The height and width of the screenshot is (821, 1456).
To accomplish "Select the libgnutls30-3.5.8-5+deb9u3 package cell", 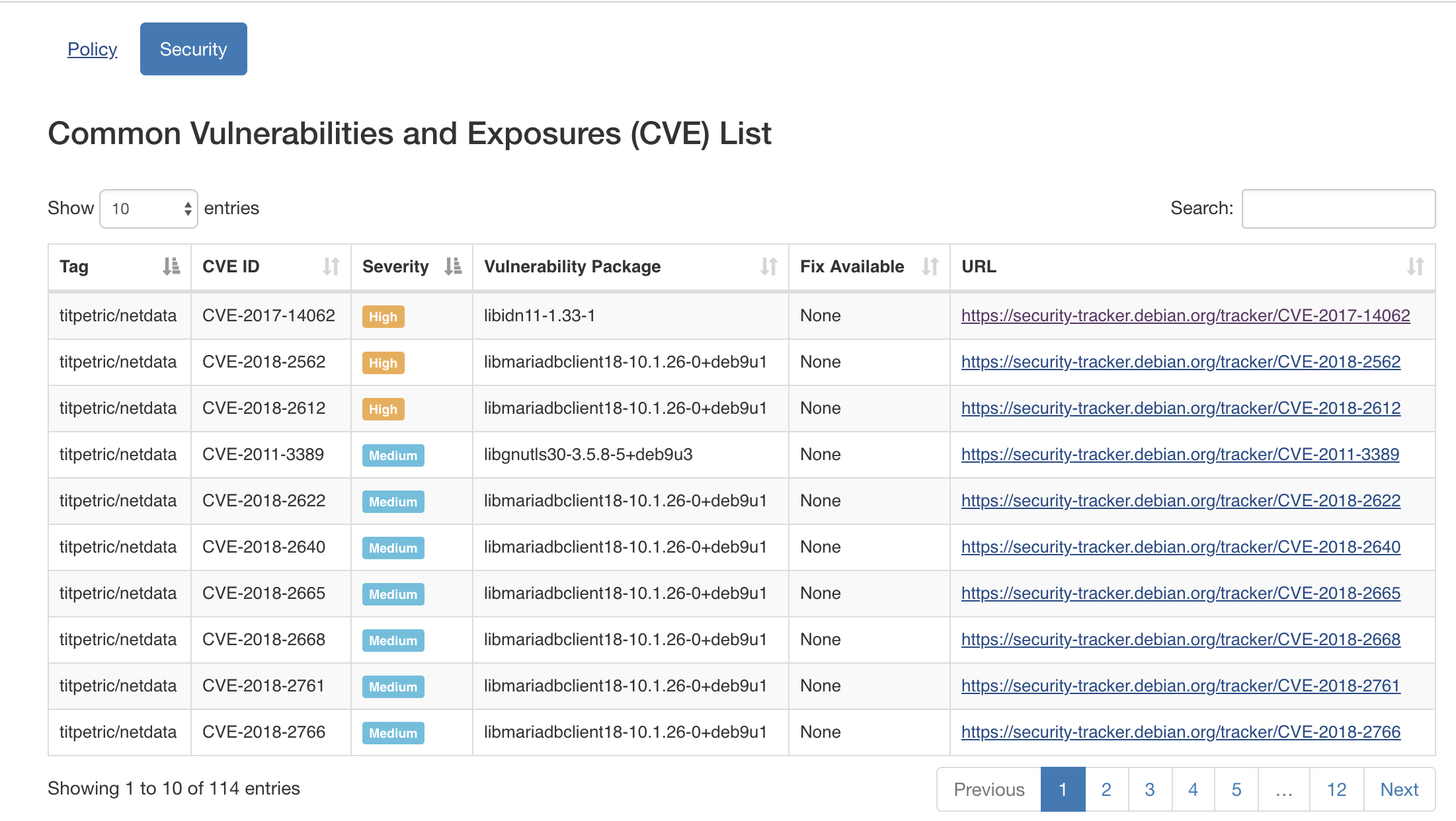I will pos(631,455).
